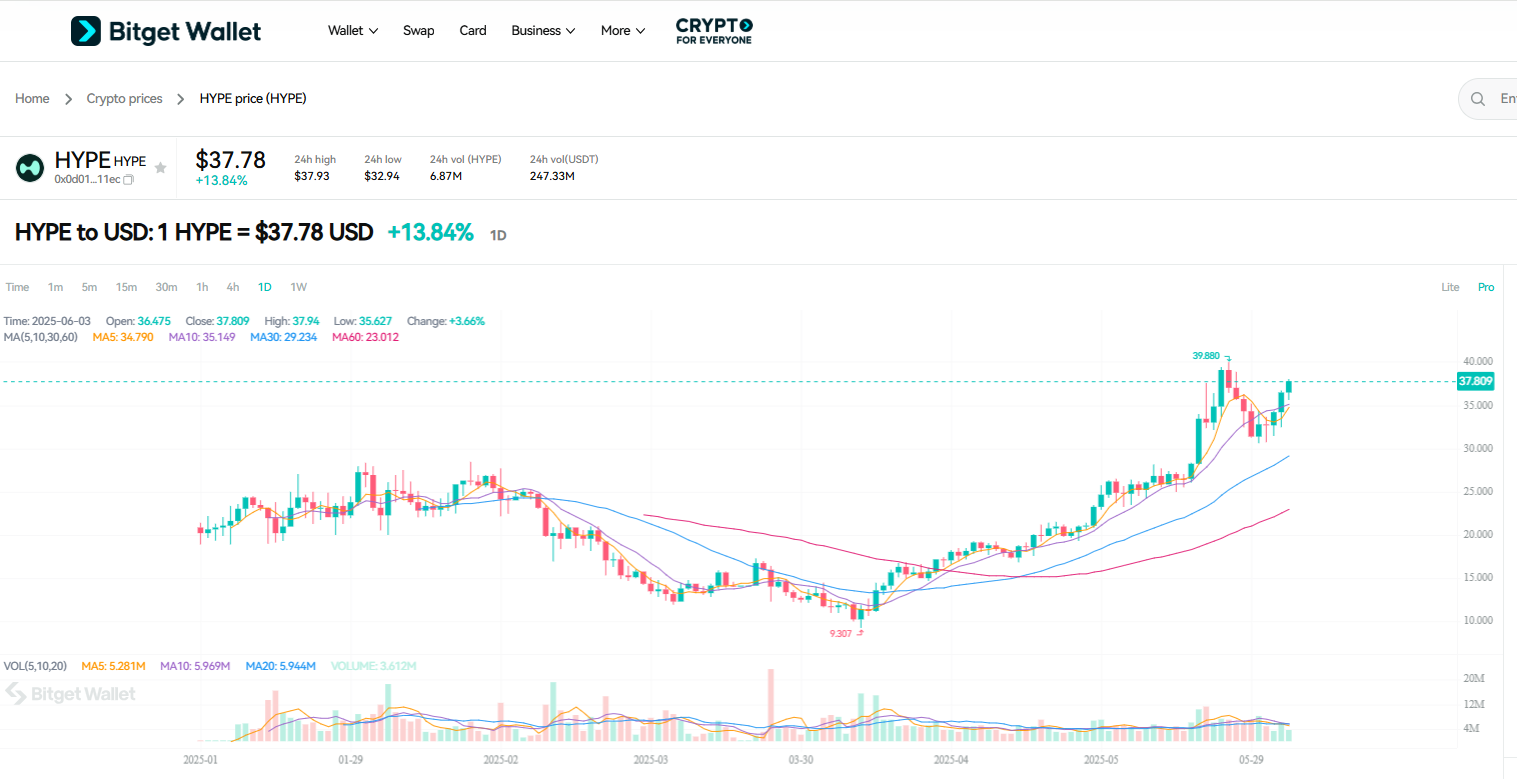Viewport: 1517px width, 779px height.
Task: Select the 1D interval
Action: (265, 287)
